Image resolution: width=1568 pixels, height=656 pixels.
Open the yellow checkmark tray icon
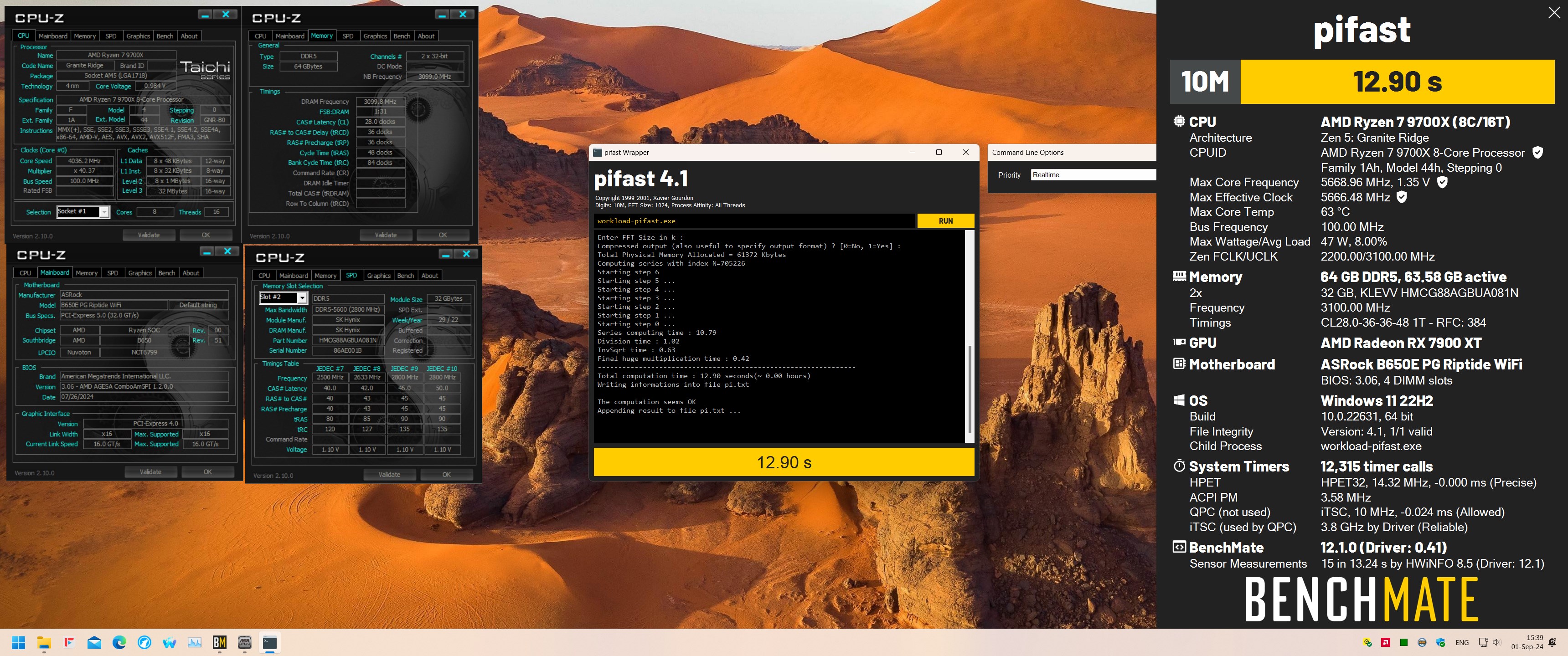pos(1368,643)
